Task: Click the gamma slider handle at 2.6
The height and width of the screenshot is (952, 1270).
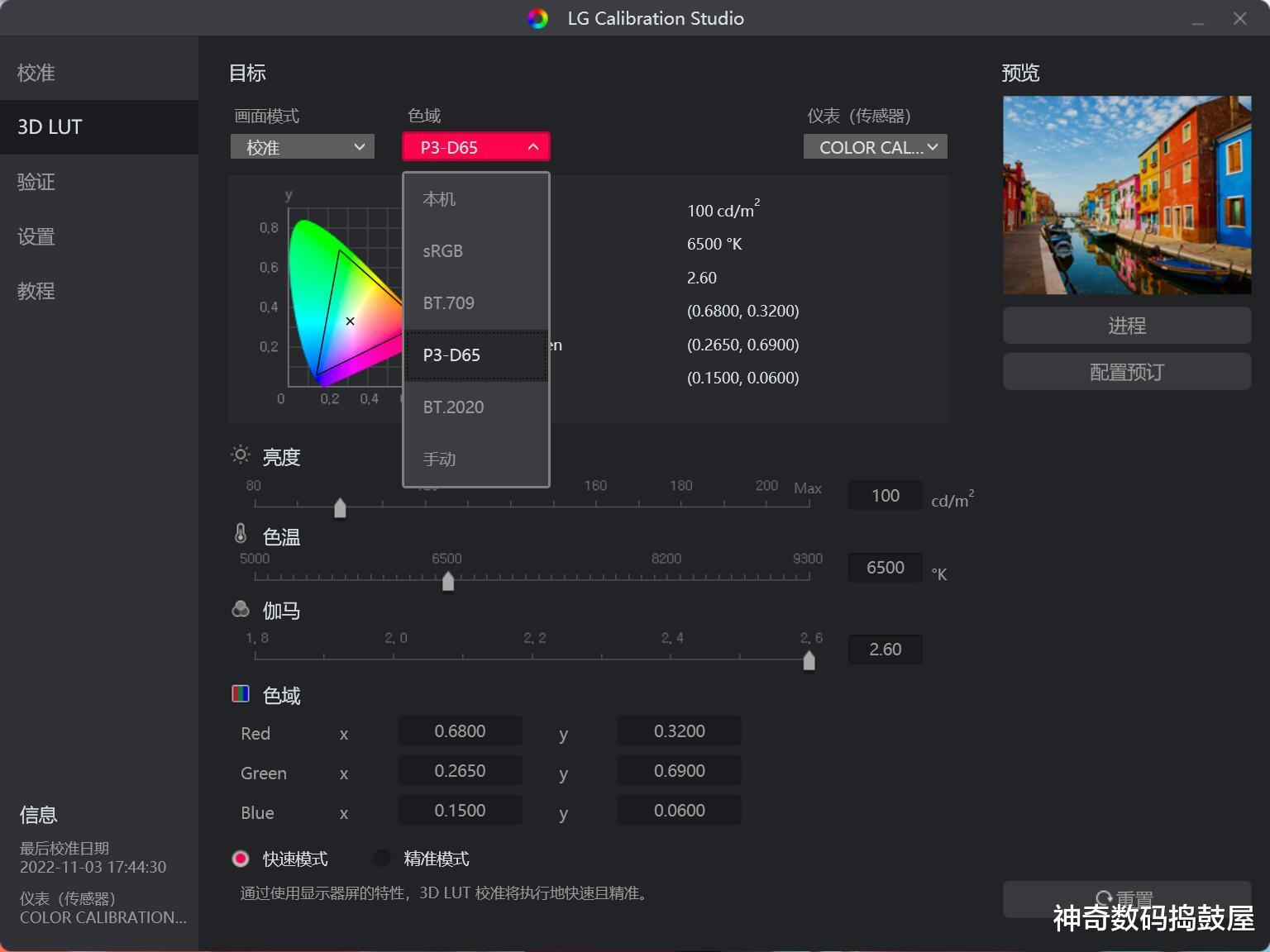Action: tap(809, 660)
